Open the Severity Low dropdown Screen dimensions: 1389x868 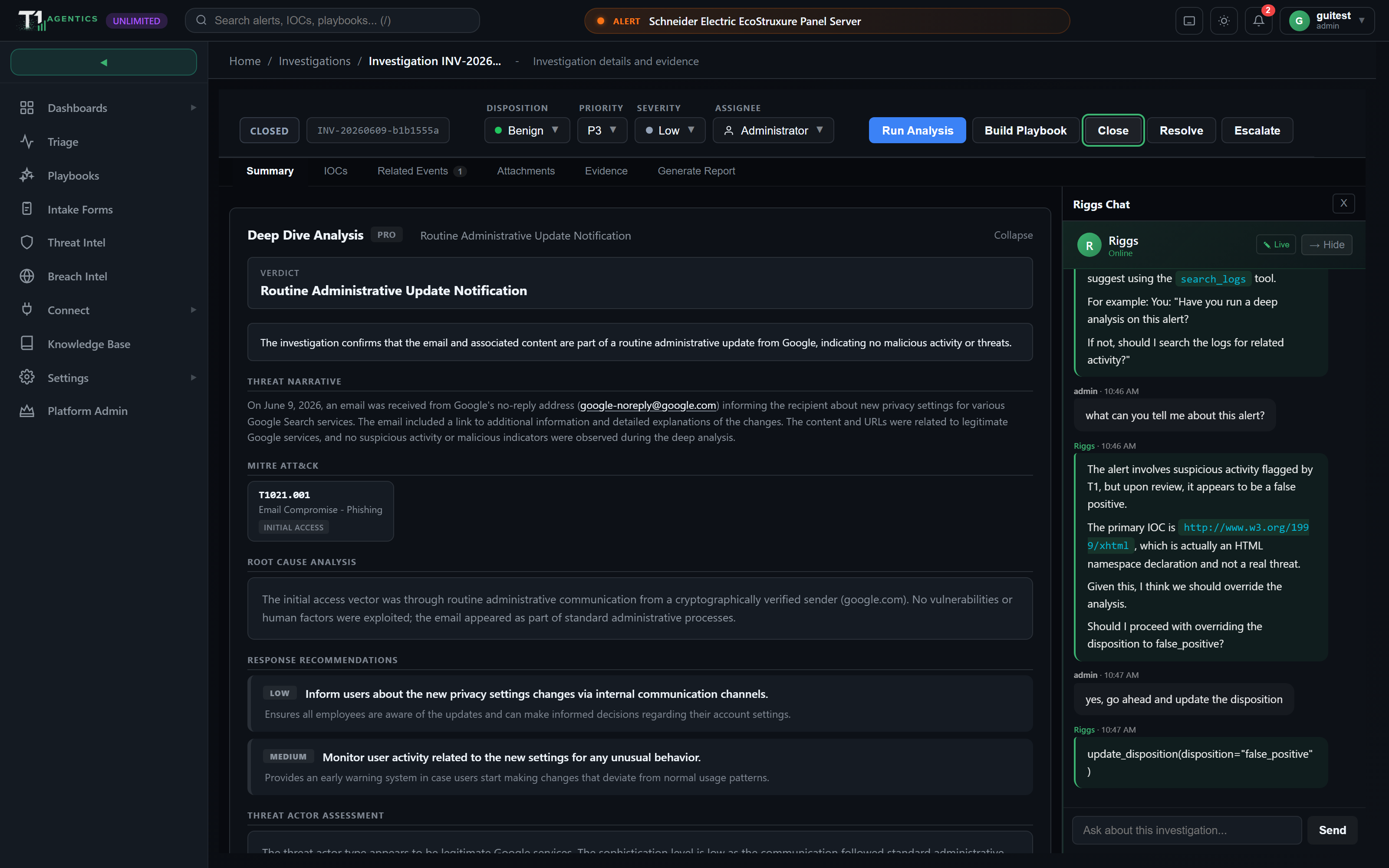(x=670, y=130)
